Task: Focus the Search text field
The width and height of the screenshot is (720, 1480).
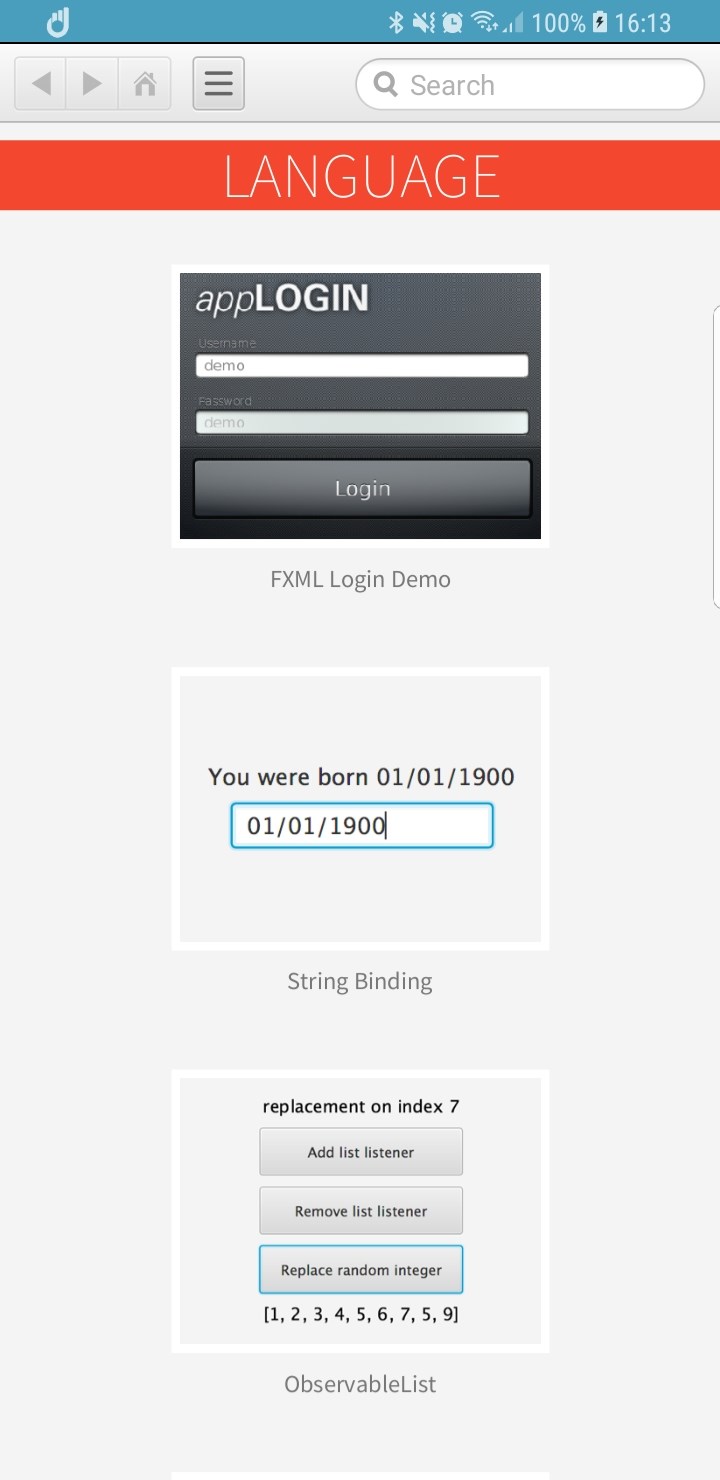Action: (530, 84)
